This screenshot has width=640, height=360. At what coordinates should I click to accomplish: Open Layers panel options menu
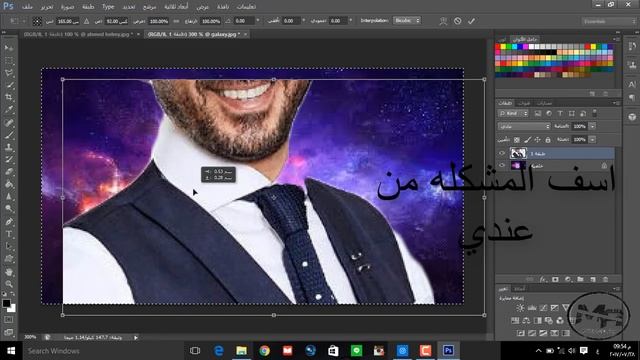click(616, 103)
